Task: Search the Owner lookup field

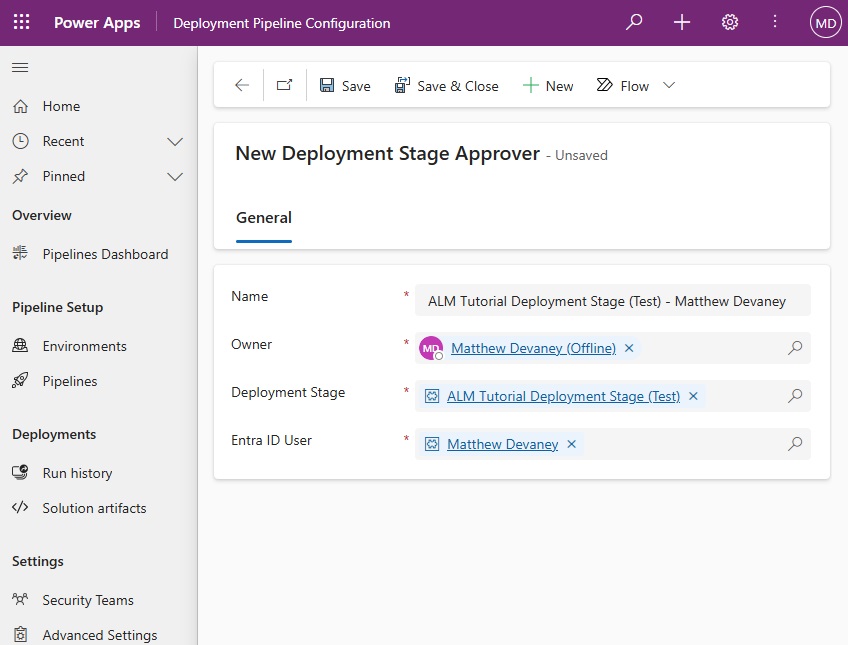Action: (794, 348)
